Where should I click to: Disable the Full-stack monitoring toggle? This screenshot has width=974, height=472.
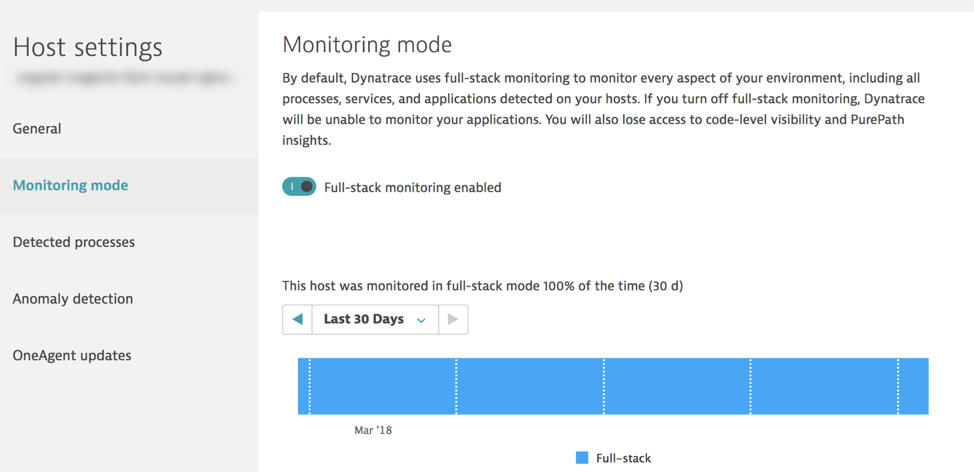(299, 187)
